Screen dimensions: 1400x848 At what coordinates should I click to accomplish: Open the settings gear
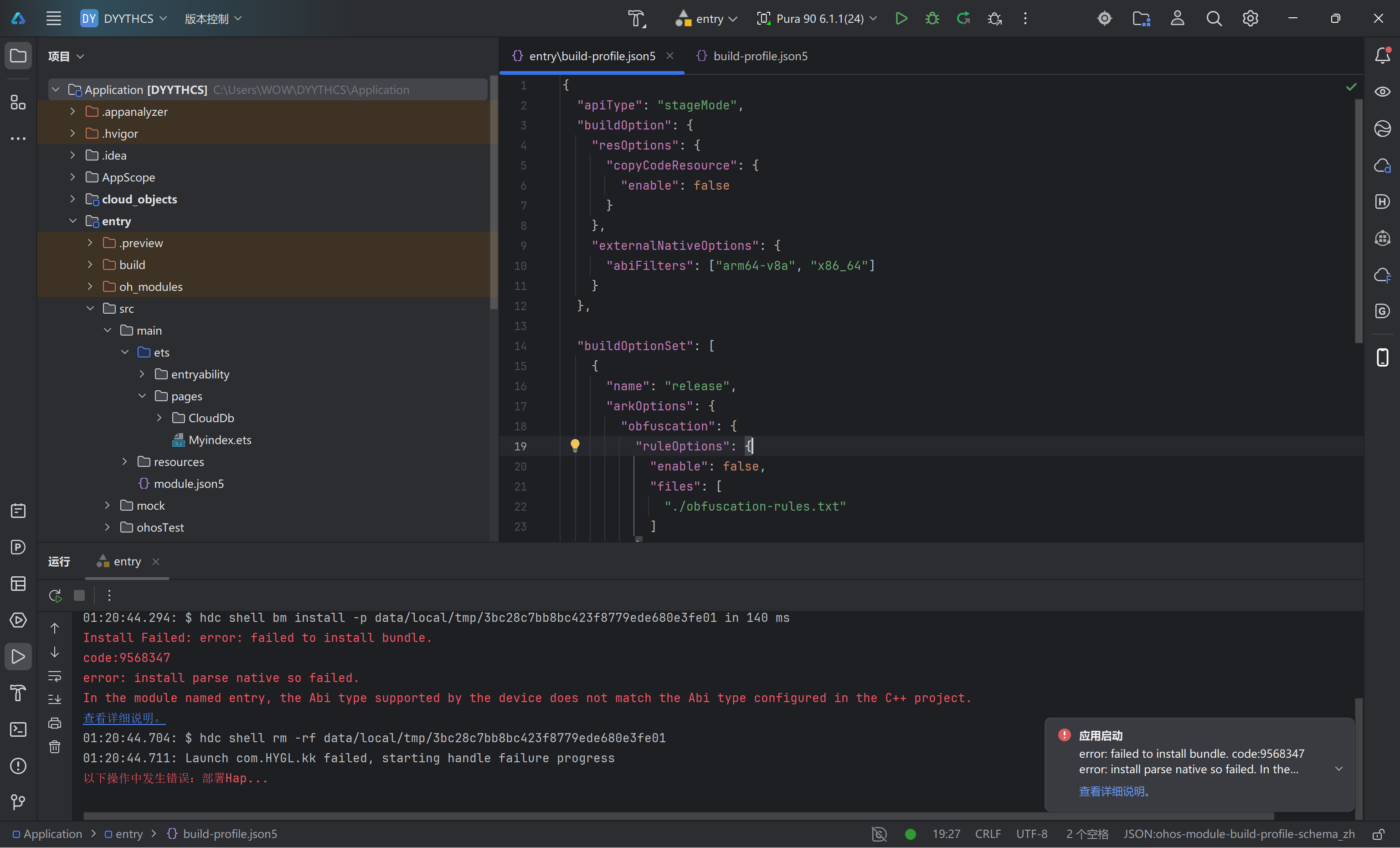(1250, 18)
